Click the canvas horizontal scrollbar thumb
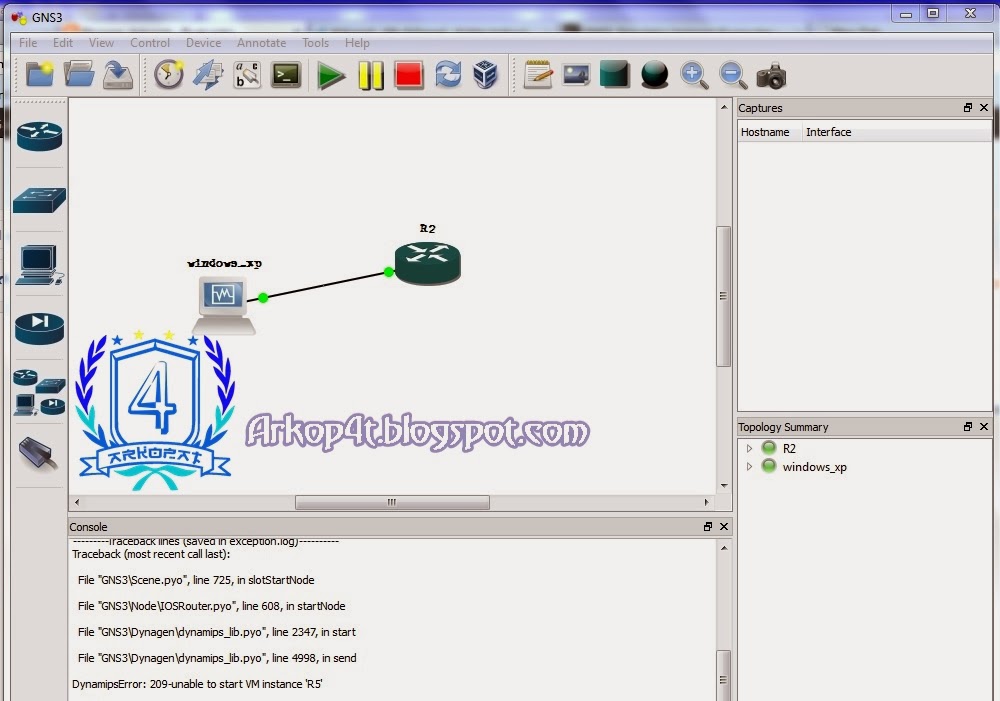 [392, 503]
